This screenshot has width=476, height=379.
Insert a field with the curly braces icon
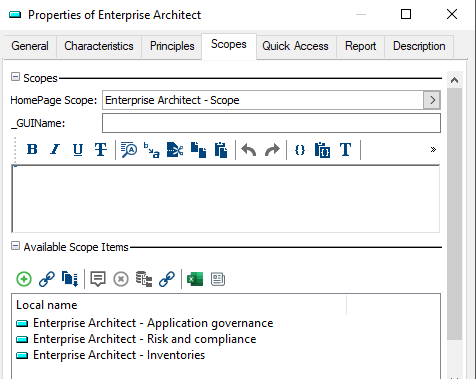point(300,150)
